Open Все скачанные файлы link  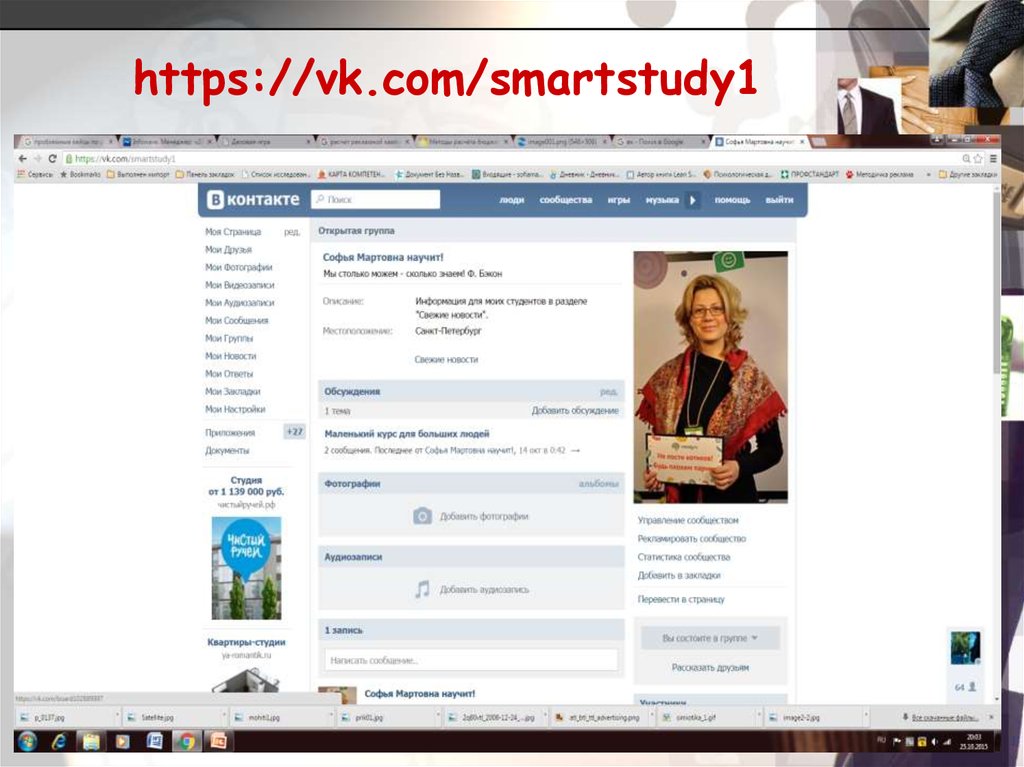pos(945,717)
